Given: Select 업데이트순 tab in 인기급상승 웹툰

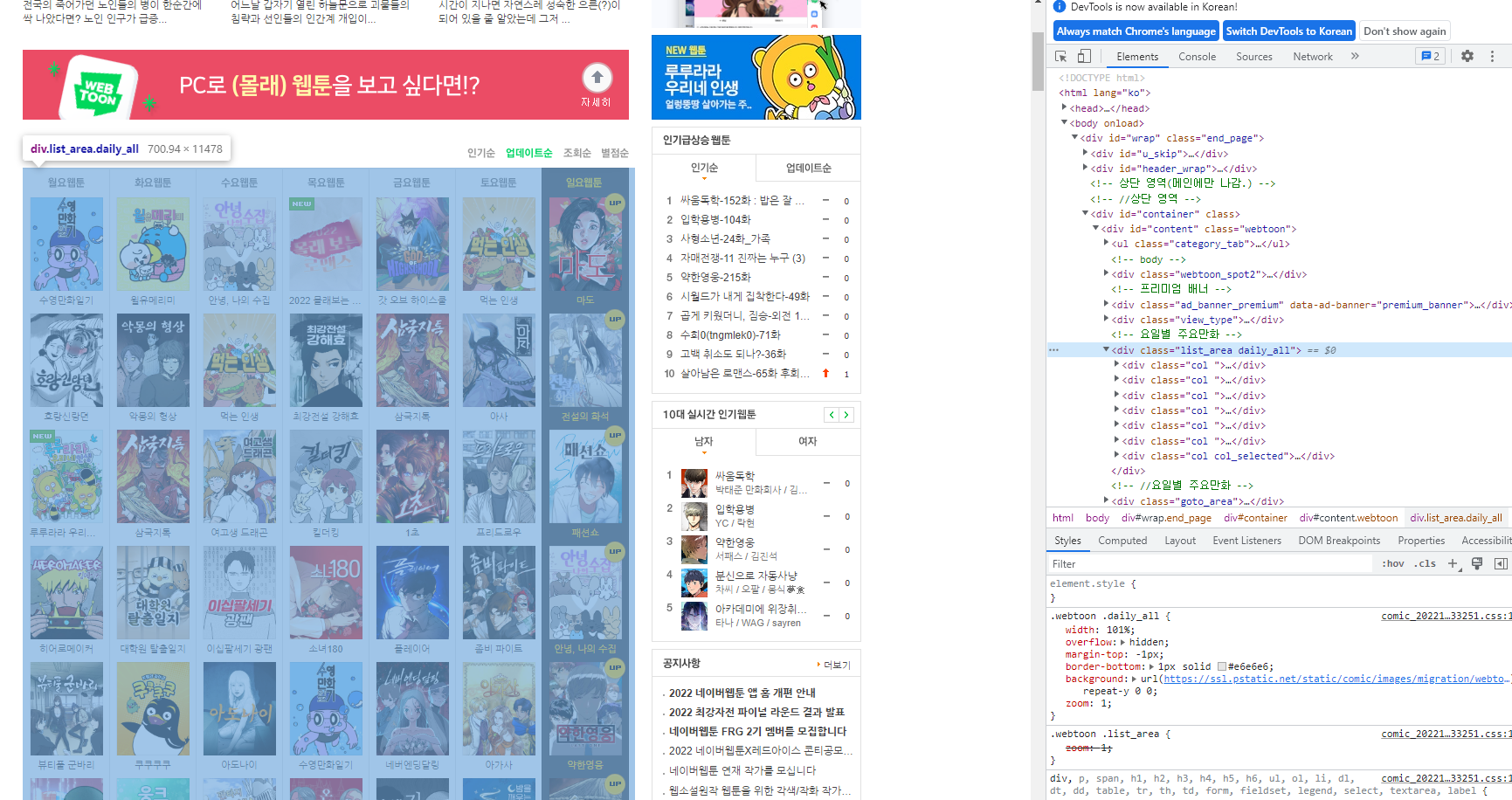Looking at the screenshot, I should pos(808,168).
